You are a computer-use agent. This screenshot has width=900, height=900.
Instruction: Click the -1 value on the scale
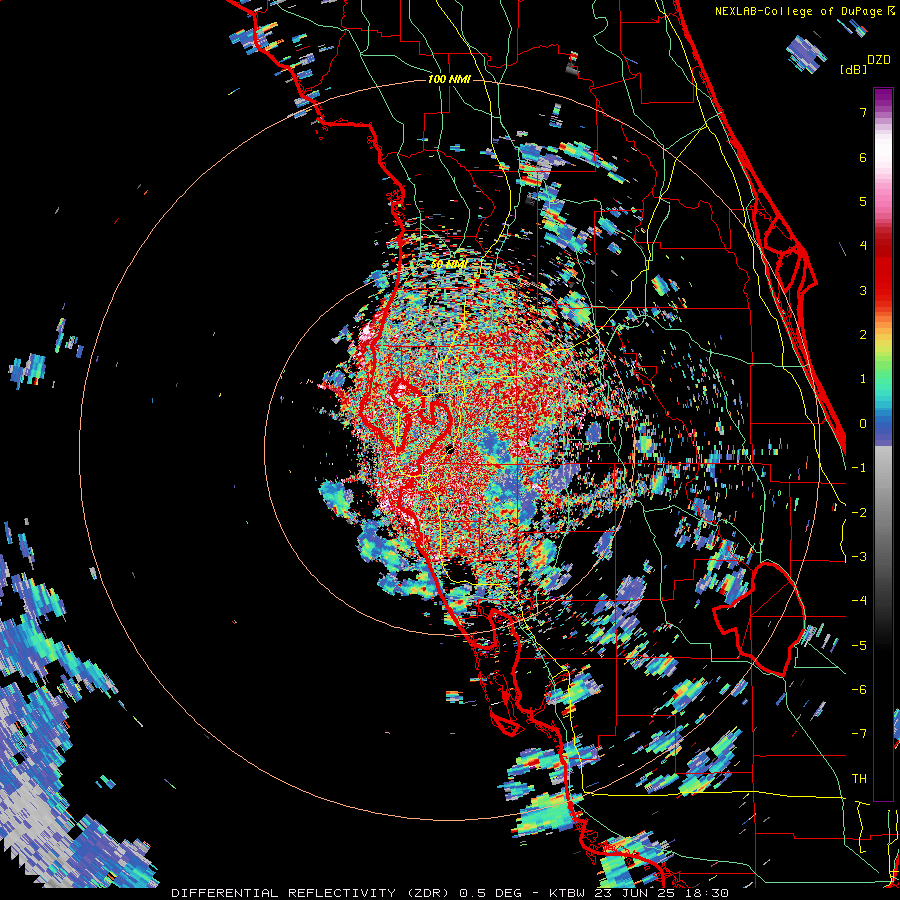point(859,468)
